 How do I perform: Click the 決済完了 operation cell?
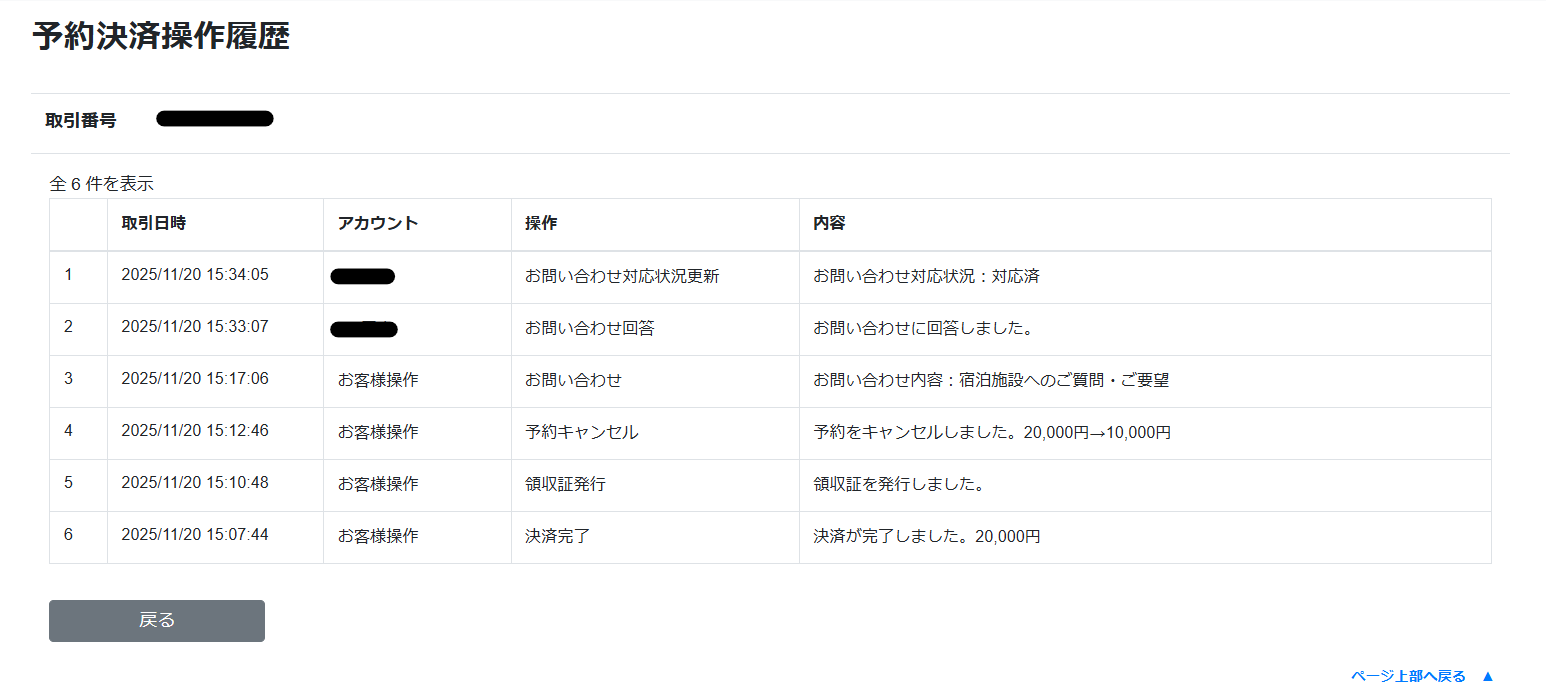[557, 536]
